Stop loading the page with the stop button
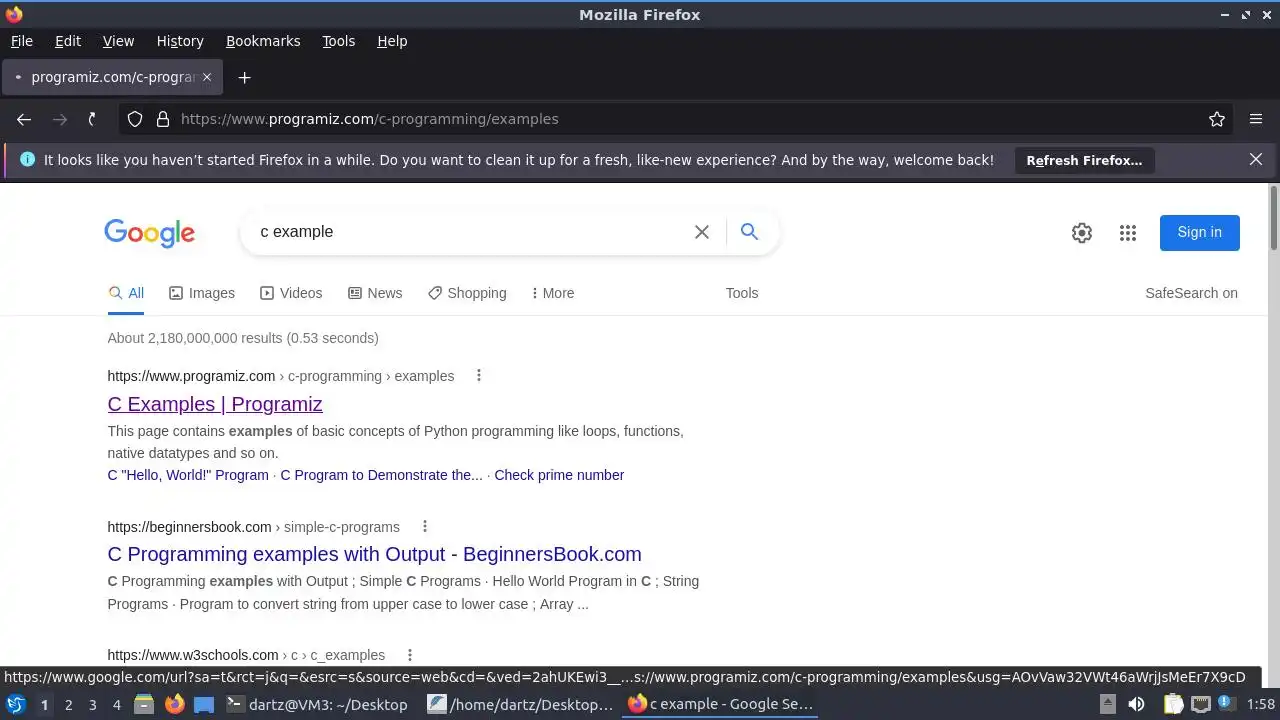 coord(92,119)
